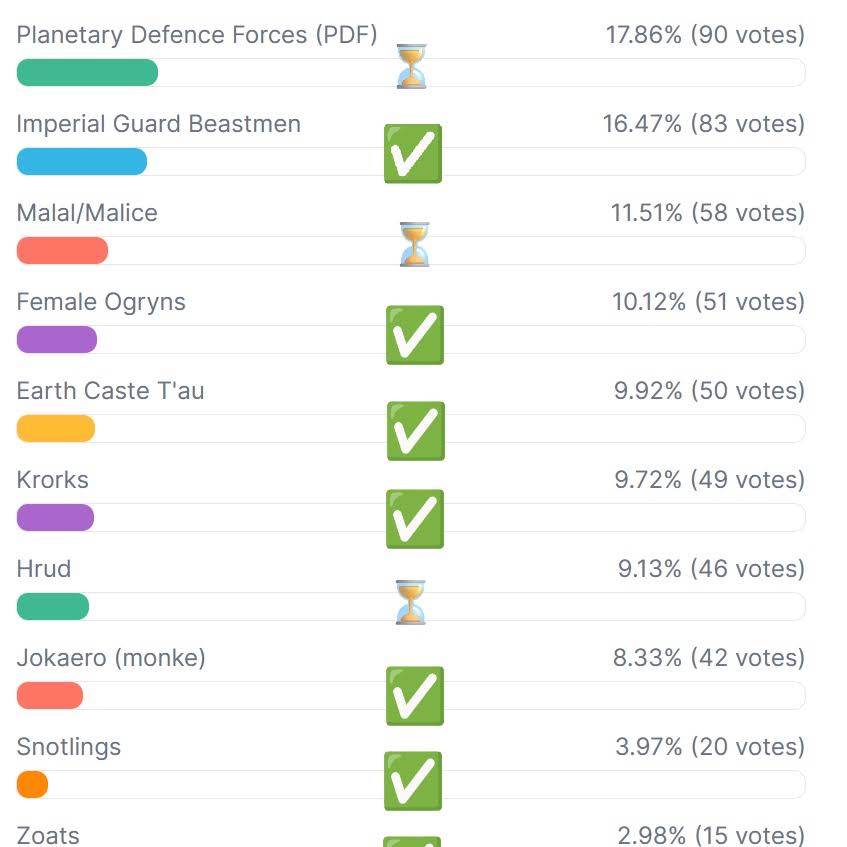This screenshot has height=847, width=847.
Task: Click the green checkmark on Female Ogryns row
Action: click(x=415, y=335)
